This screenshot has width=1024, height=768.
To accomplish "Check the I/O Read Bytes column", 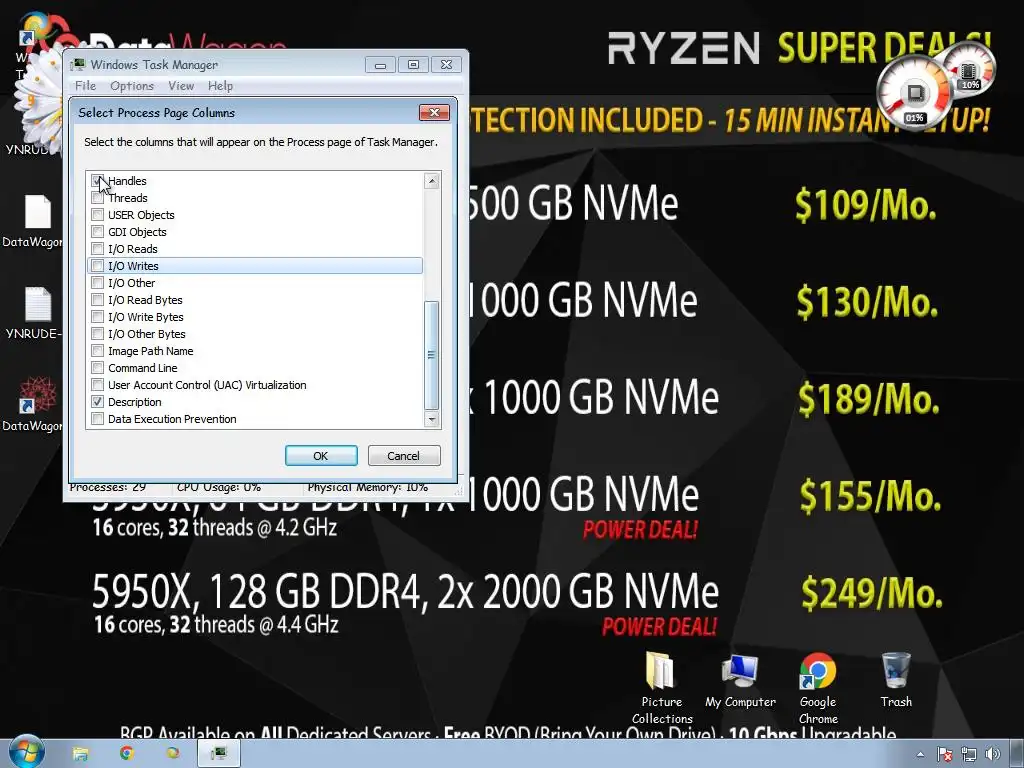I will (97, 300).
